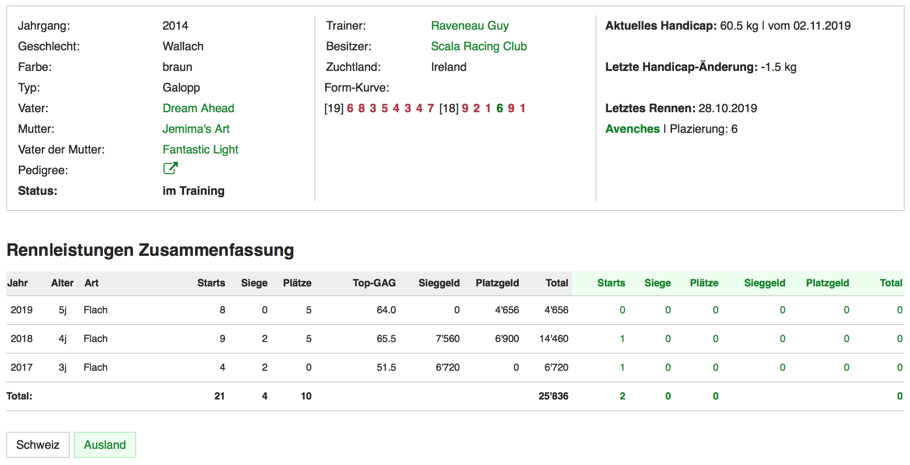Image resolution: width=910 pixels, height=465 pixels.
Task: Open trainer Raveneau Guy's profile
Action: point(469,26)
